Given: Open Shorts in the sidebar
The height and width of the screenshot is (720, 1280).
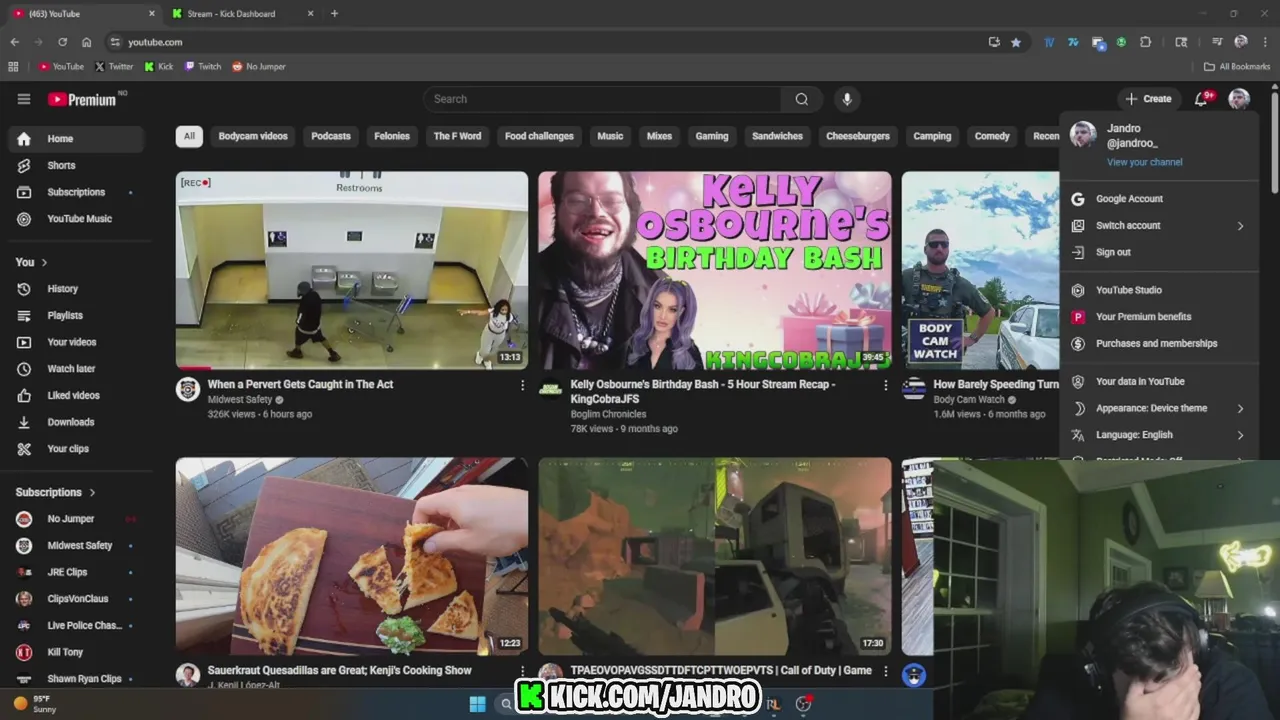Looking at the screenshot, I should pos(76,165).
